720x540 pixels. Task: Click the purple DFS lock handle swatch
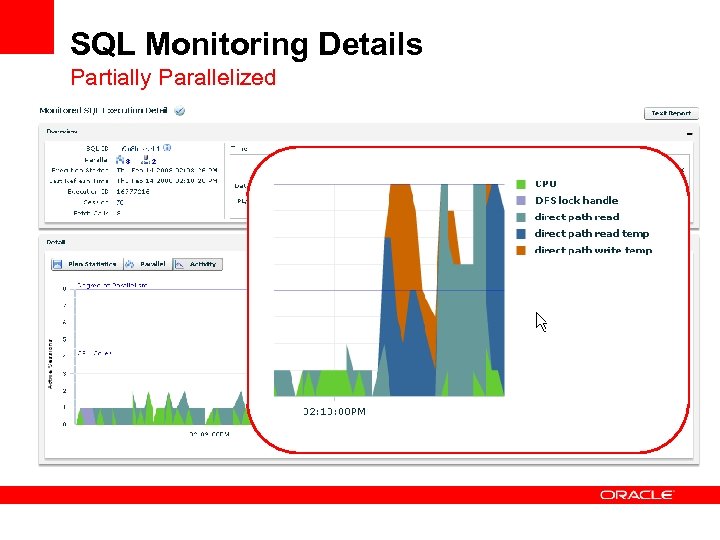coord(521,201)
